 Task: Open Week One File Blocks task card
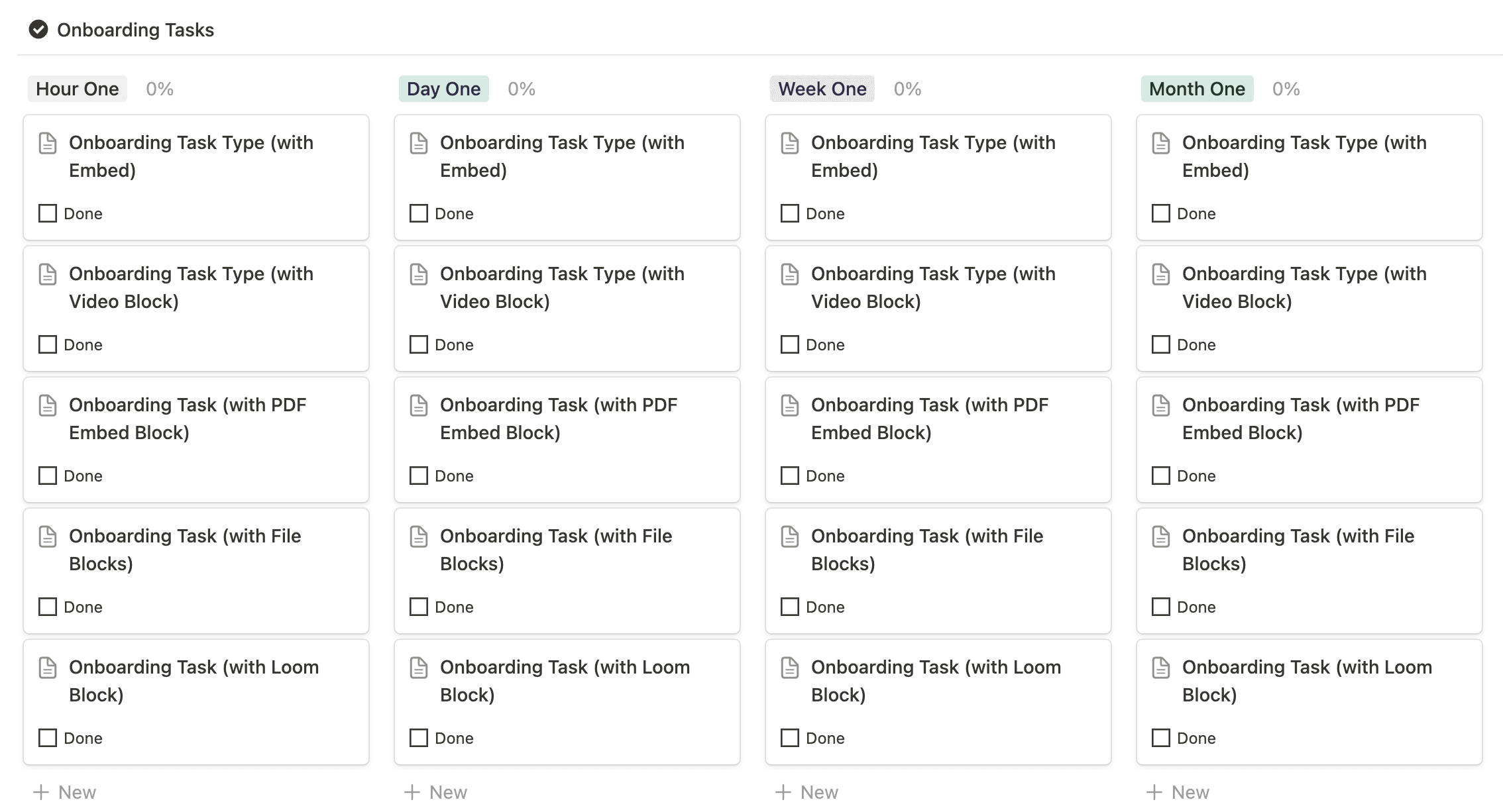point(937,550)
